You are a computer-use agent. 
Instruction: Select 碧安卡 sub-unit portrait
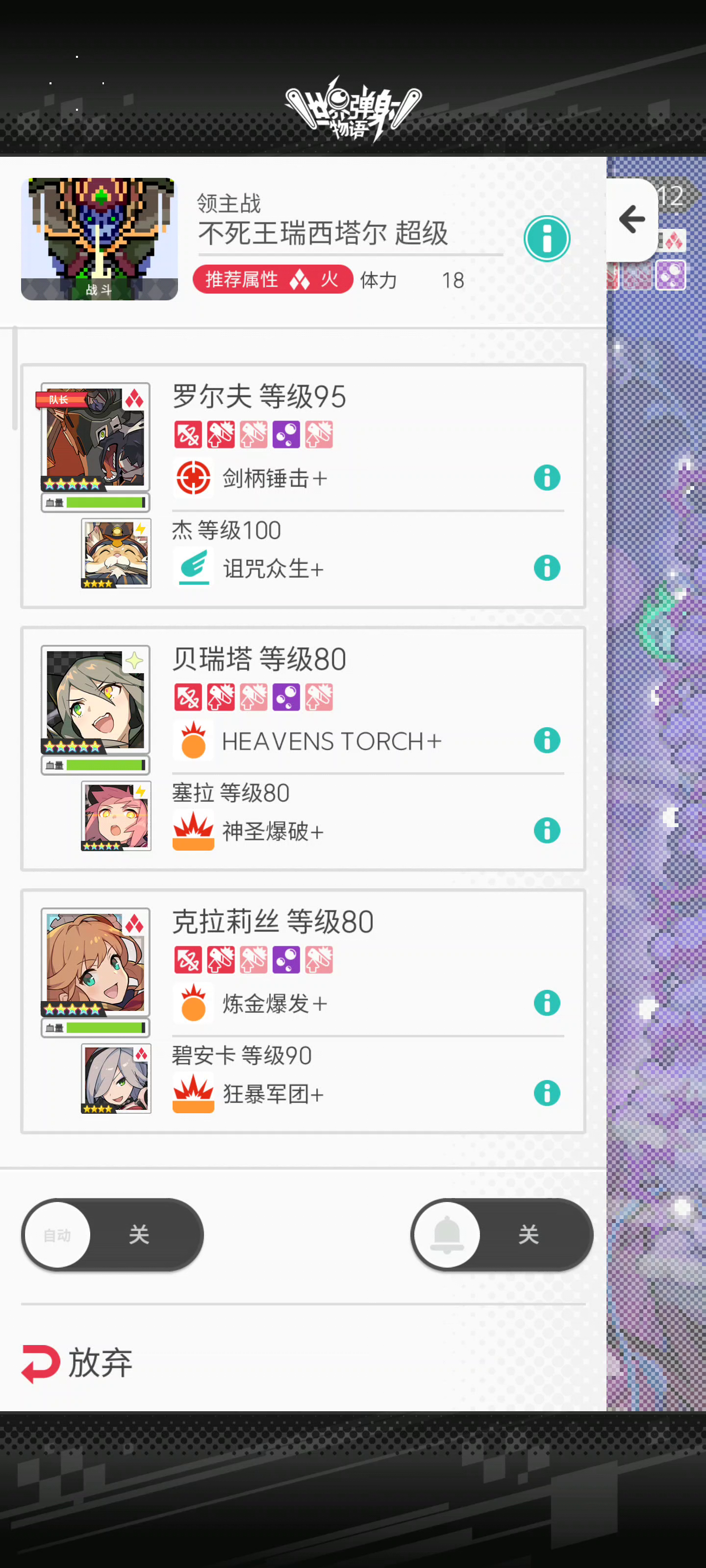click(x=116, y=1078)
